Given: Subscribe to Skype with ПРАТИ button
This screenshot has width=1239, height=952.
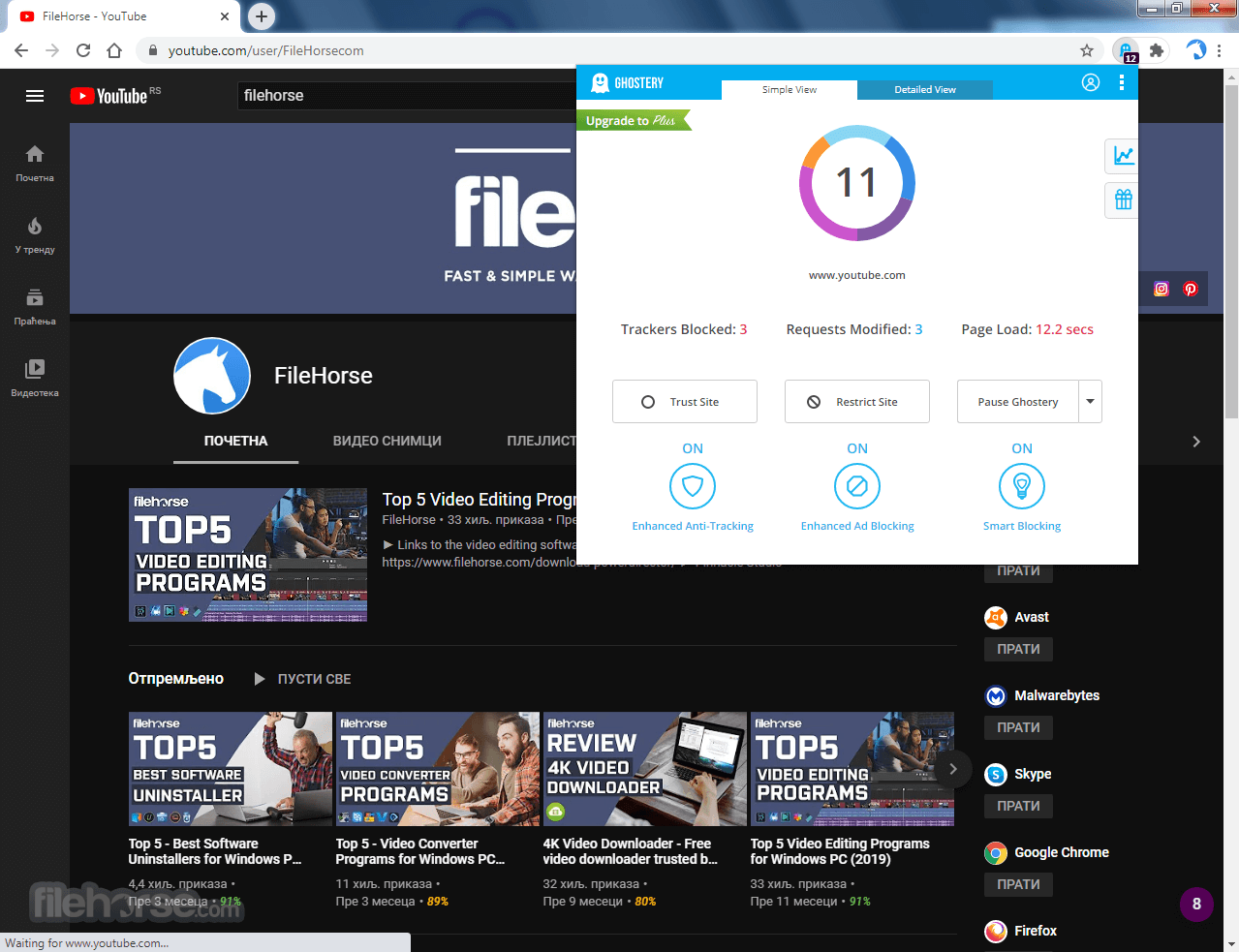Looking at the screenshot, I should [x=1018, y=806].
